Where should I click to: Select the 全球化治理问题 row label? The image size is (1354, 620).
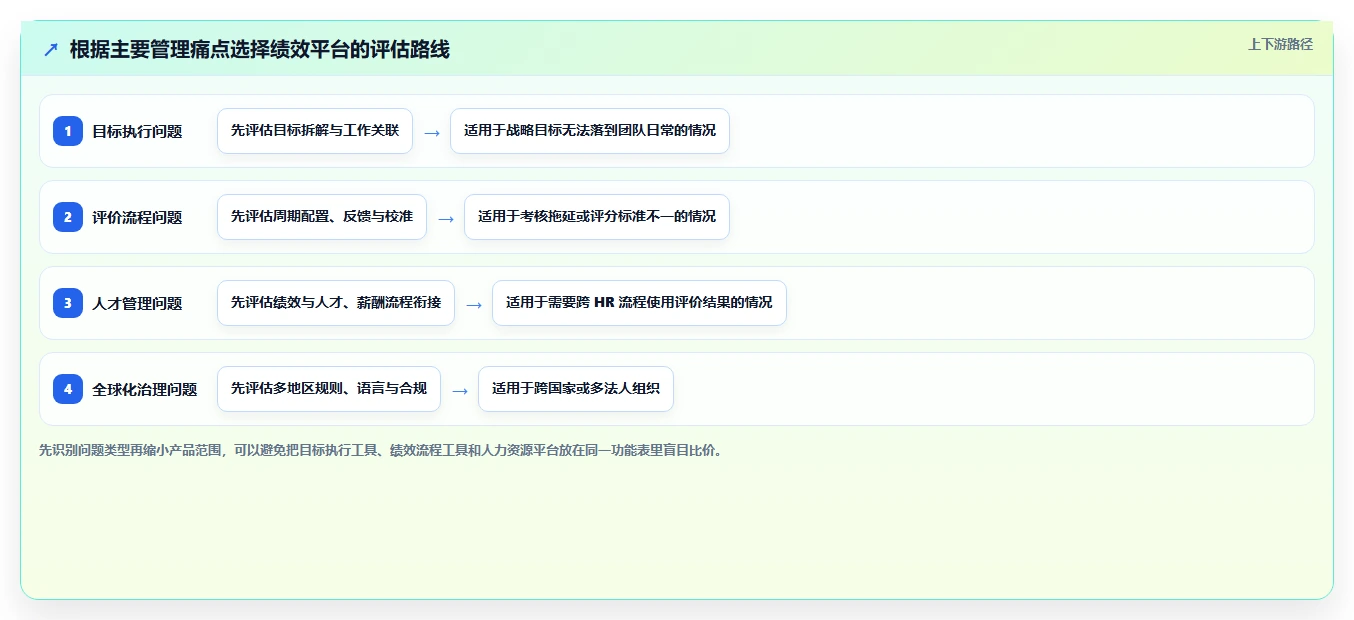pos(145,389)
